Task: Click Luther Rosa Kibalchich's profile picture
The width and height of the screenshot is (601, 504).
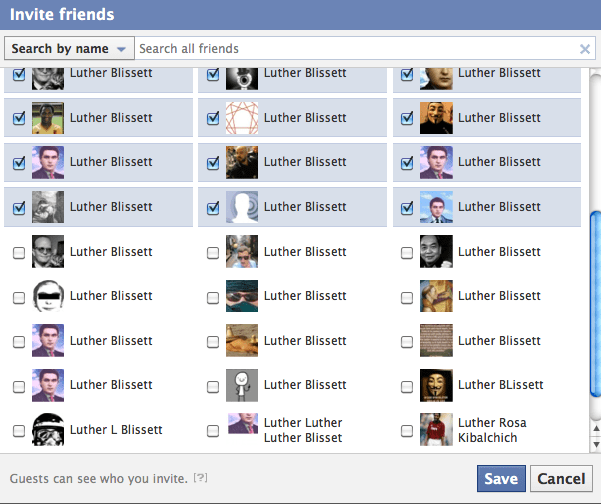Action: point(437,430)
